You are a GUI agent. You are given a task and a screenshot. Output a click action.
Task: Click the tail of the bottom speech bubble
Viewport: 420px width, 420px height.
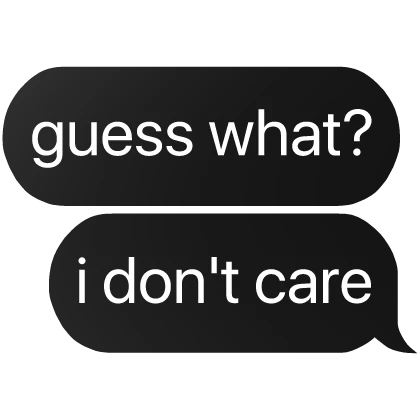click(x=400, y=343)
